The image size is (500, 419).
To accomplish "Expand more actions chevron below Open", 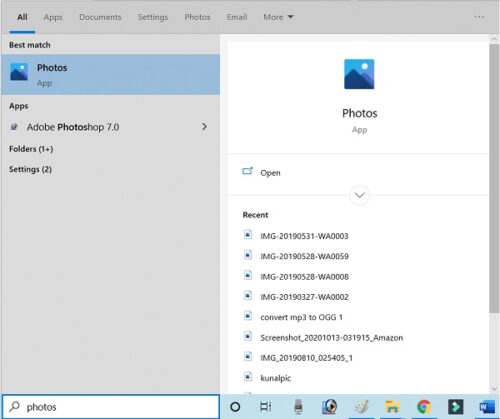I will click(x=359, y=195).
